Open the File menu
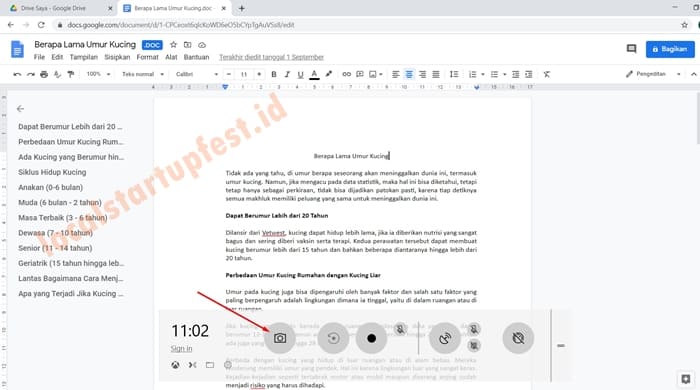 [39, 57]
